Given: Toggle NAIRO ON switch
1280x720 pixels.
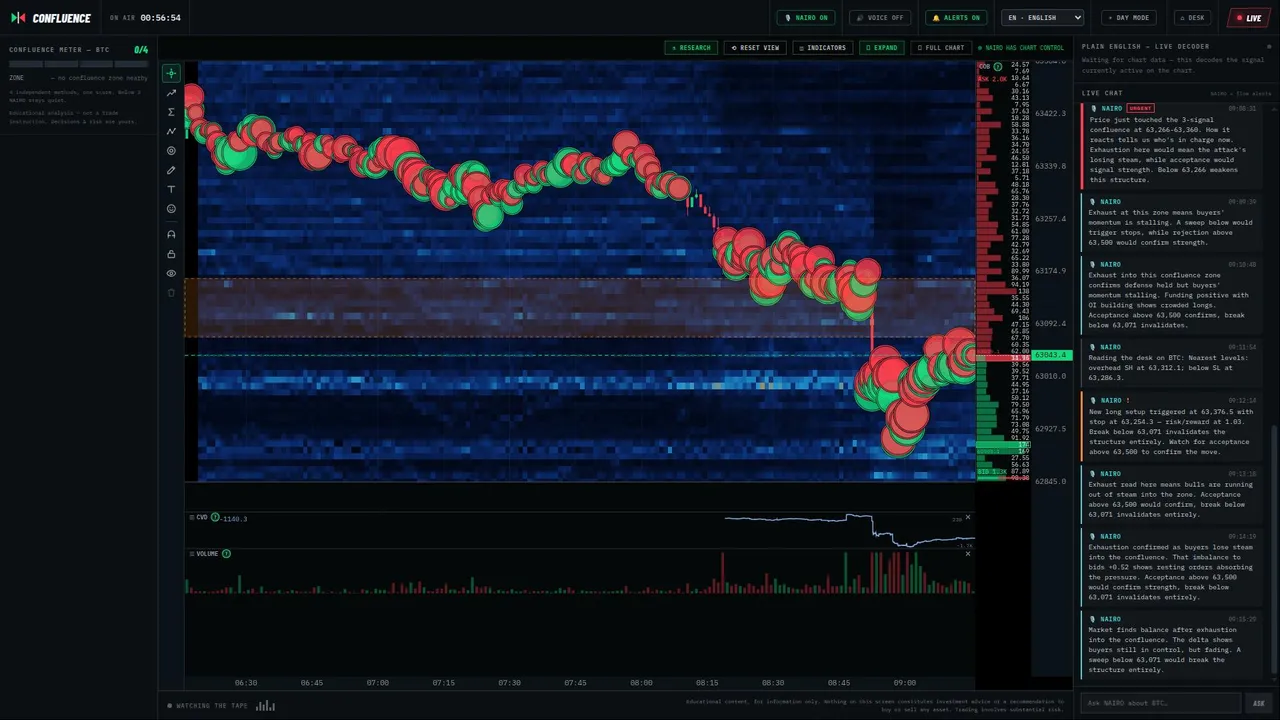Looking at the screenshot, I should pos(806,18).
